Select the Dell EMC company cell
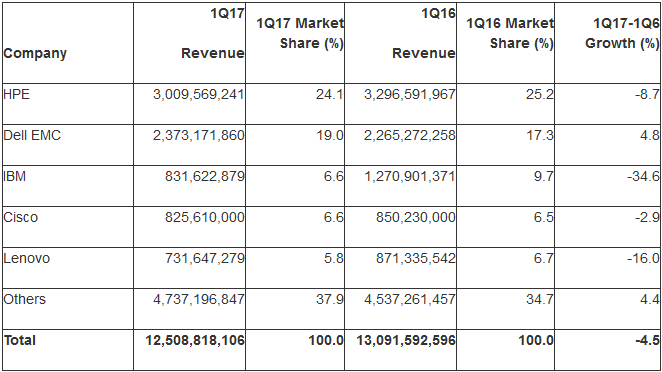The width and height of the screenshot is (662, 372). 32,135
